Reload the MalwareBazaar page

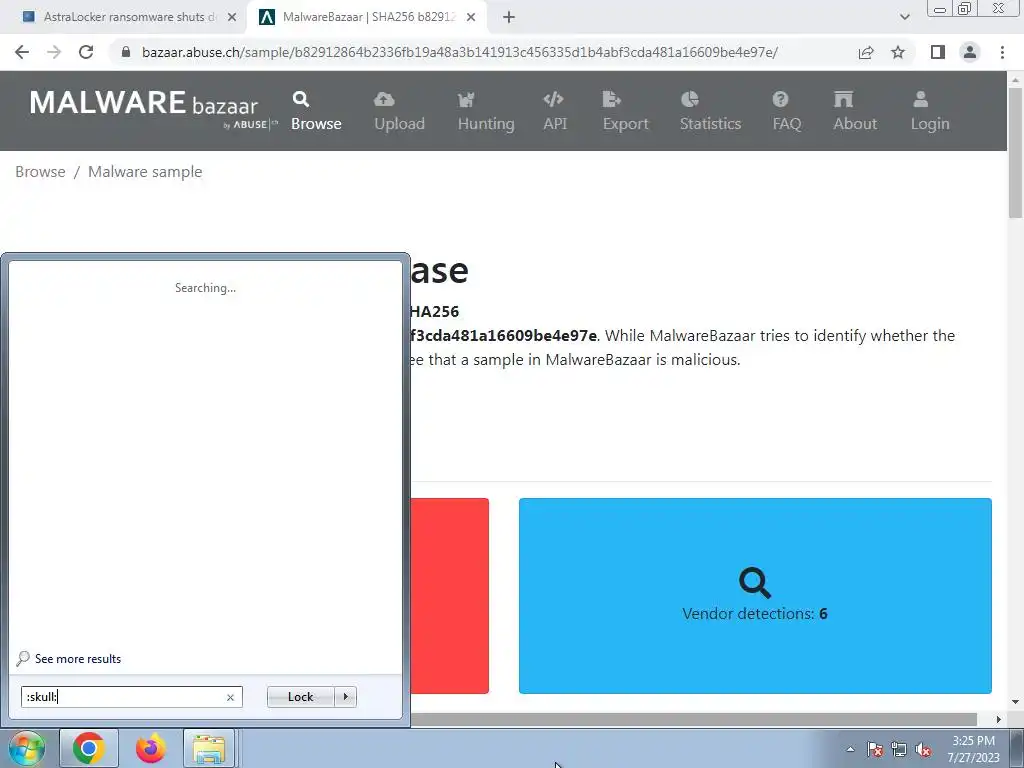tap(86, 52)
